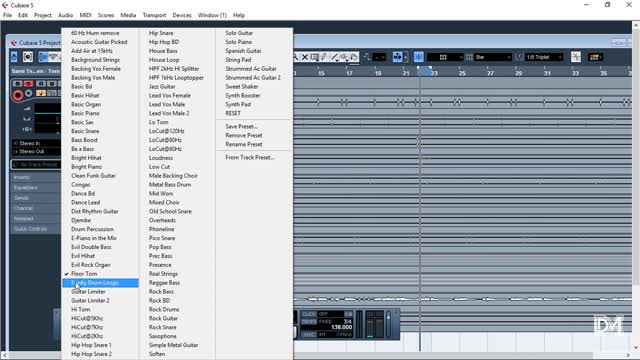The height and width of the screenshot is (360, 640).
Task: Expand the Quick Controls inspector section
Action: click(x=36, y=229)
